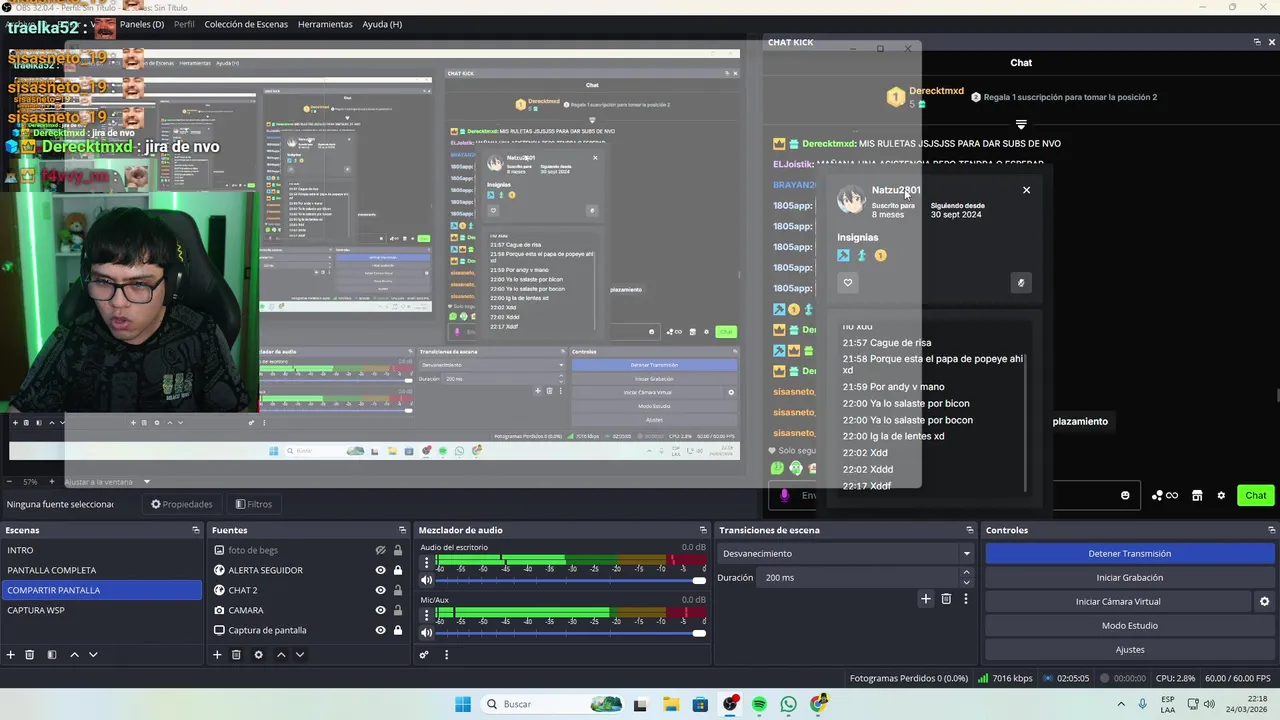Add a new scene in Escenas panel

click(11, 655)
